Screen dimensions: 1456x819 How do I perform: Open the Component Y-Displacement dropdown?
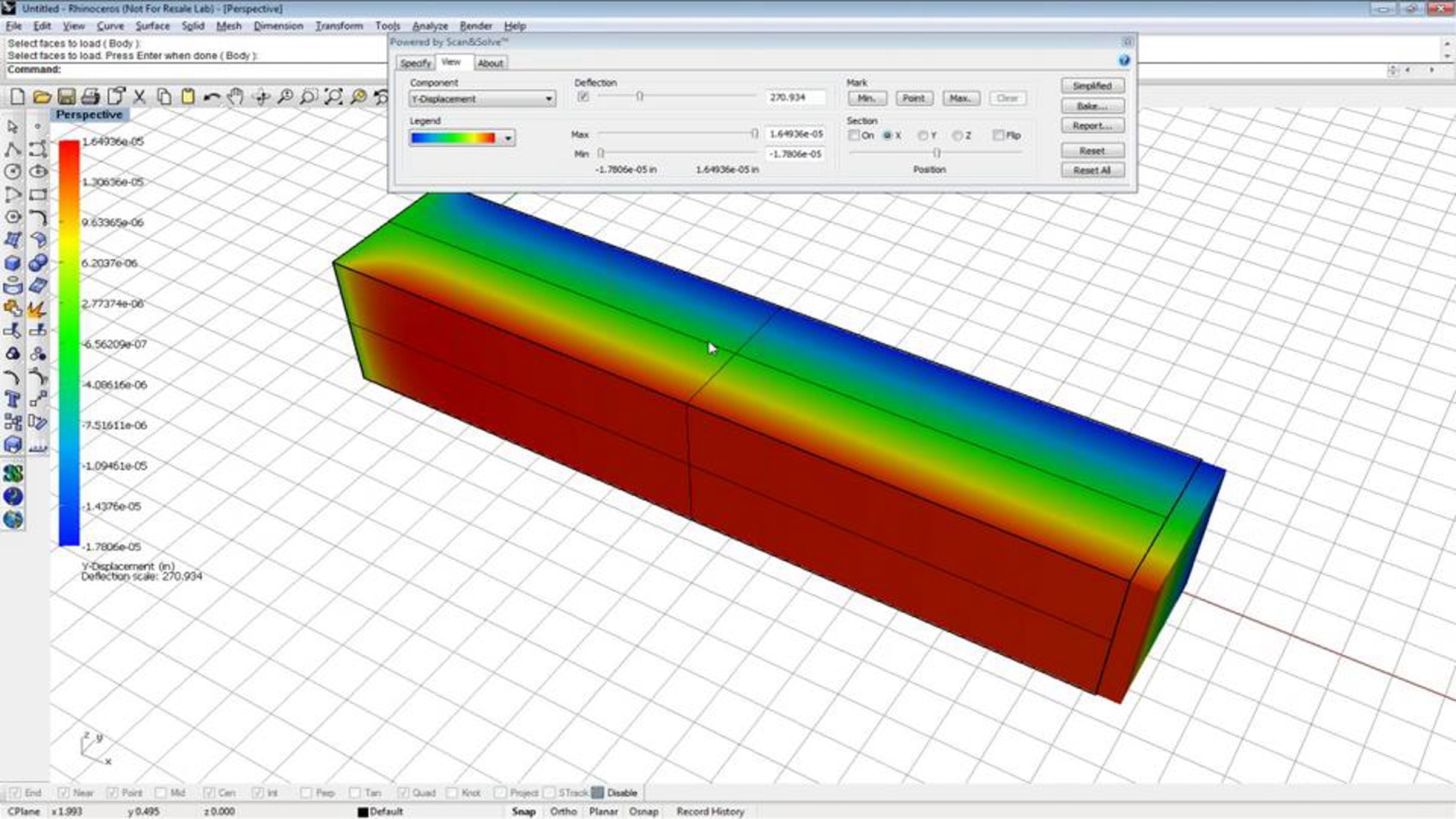(x=482, y=98)
